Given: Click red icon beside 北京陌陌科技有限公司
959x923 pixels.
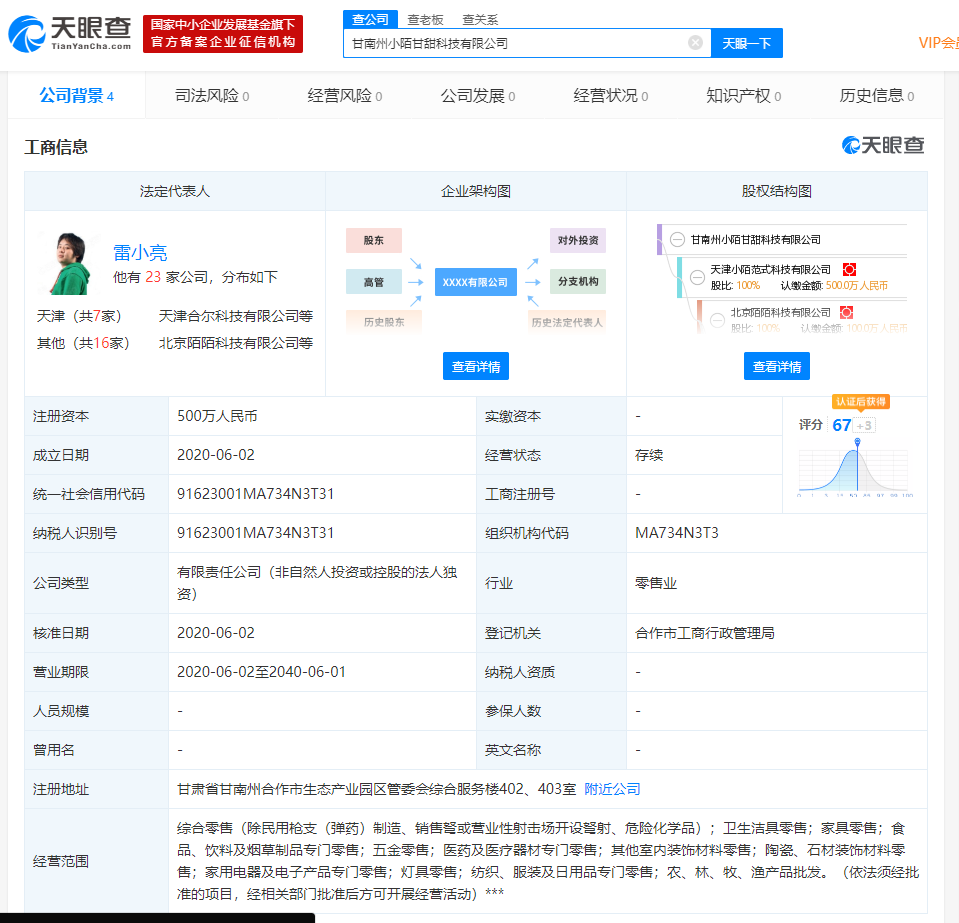Looking at the screenshot, I should point(846,312).
